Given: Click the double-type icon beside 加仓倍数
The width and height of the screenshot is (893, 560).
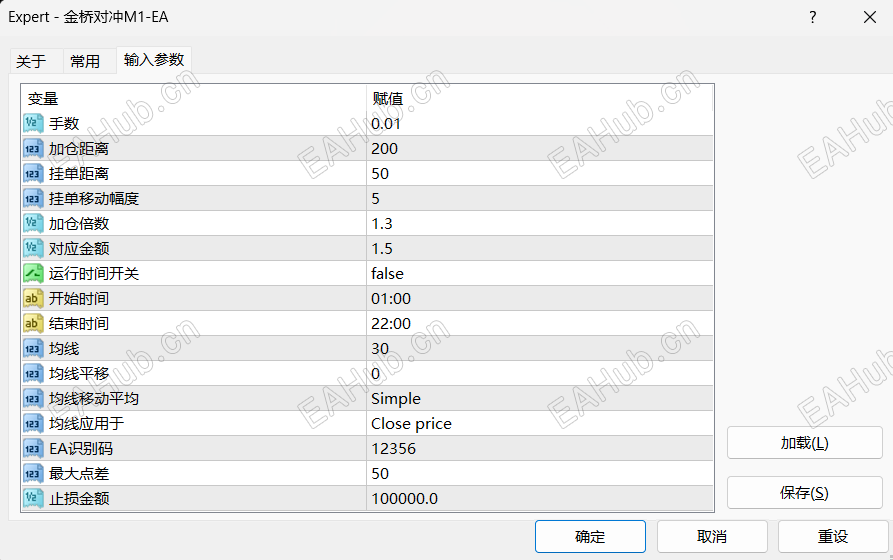Looking at the screenshot, I should [x=33, y=224].
